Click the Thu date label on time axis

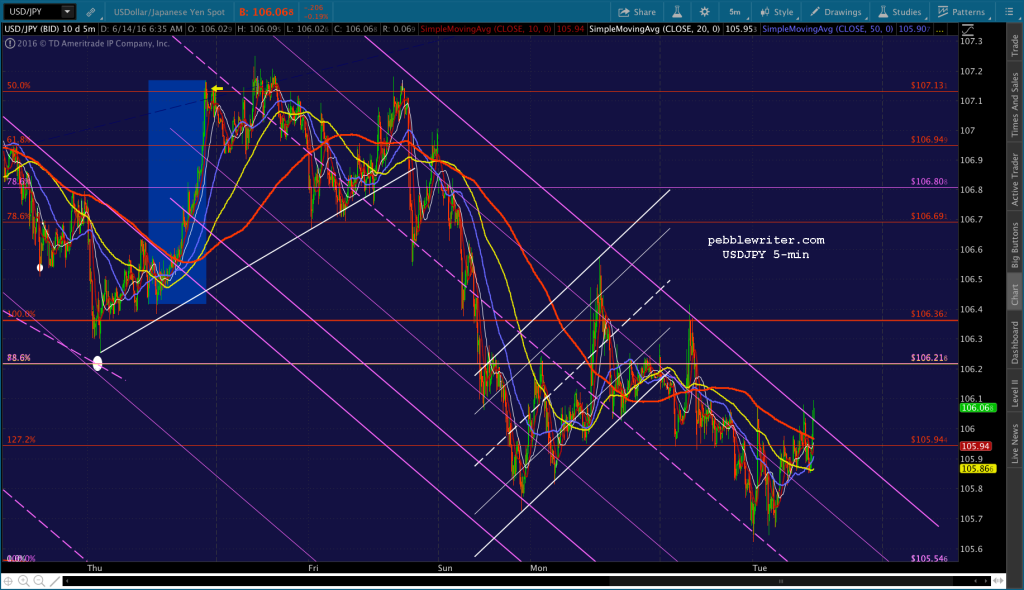(95, 568)
